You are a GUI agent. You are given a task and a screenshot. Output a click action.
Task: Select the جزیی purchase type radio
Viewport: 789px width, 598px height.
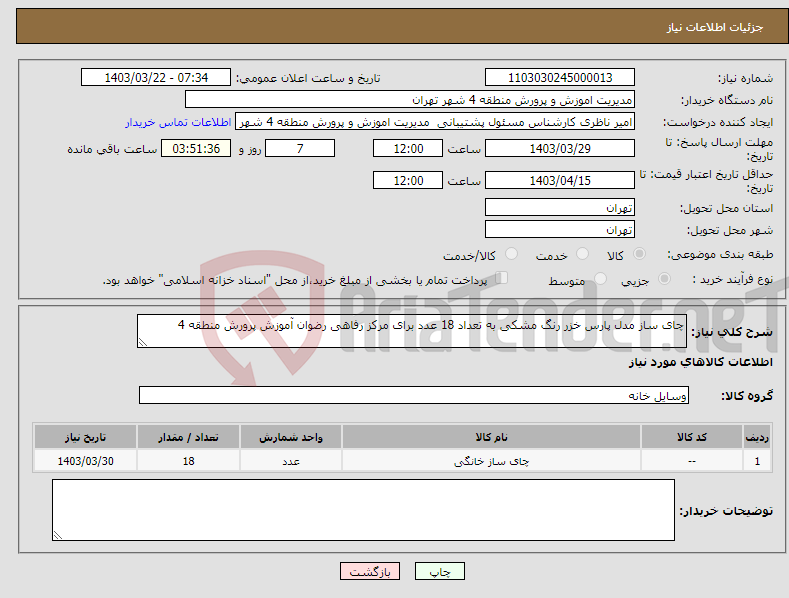664,278
